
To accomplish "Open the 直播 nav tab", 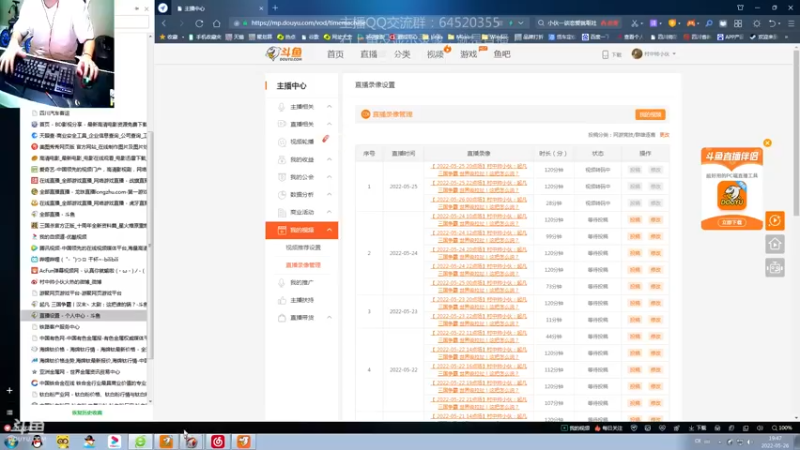I will (368, 54).
